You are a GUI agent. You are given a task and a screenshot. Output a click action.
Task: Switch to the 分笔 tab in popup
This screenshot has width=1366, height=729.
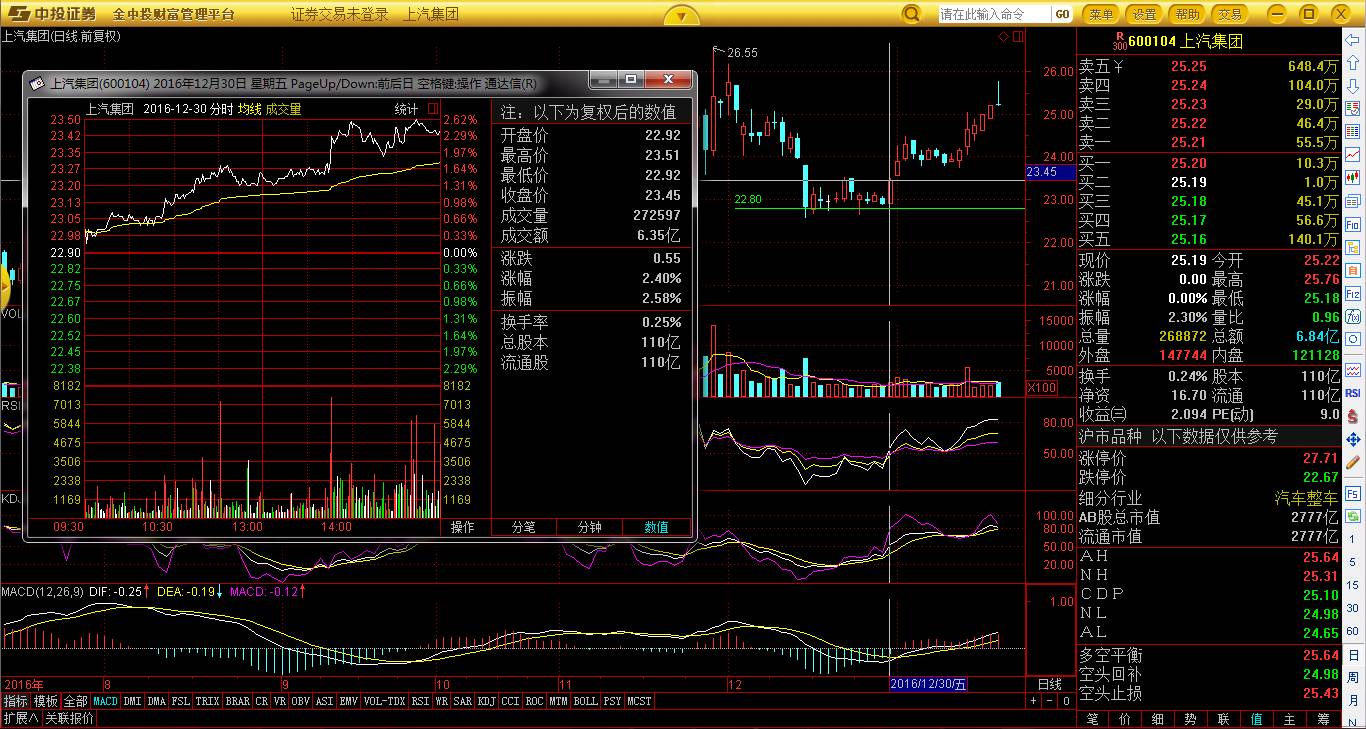pyautogui.click(x=524, y=527)
